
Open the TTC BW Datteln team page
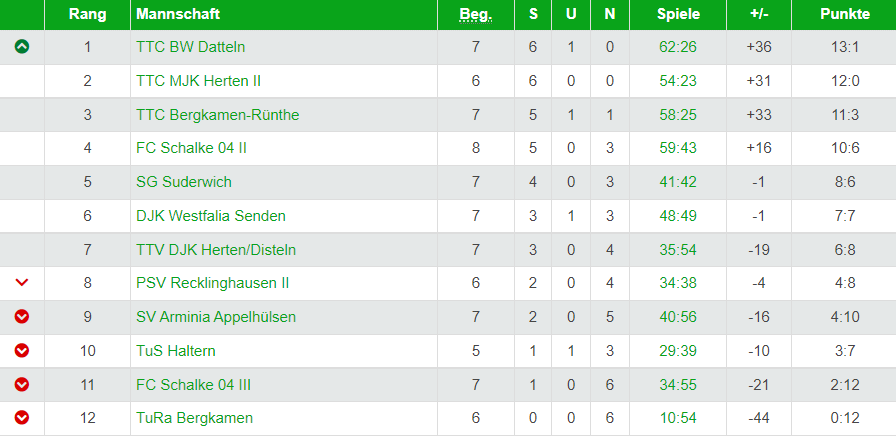(190, 47)
